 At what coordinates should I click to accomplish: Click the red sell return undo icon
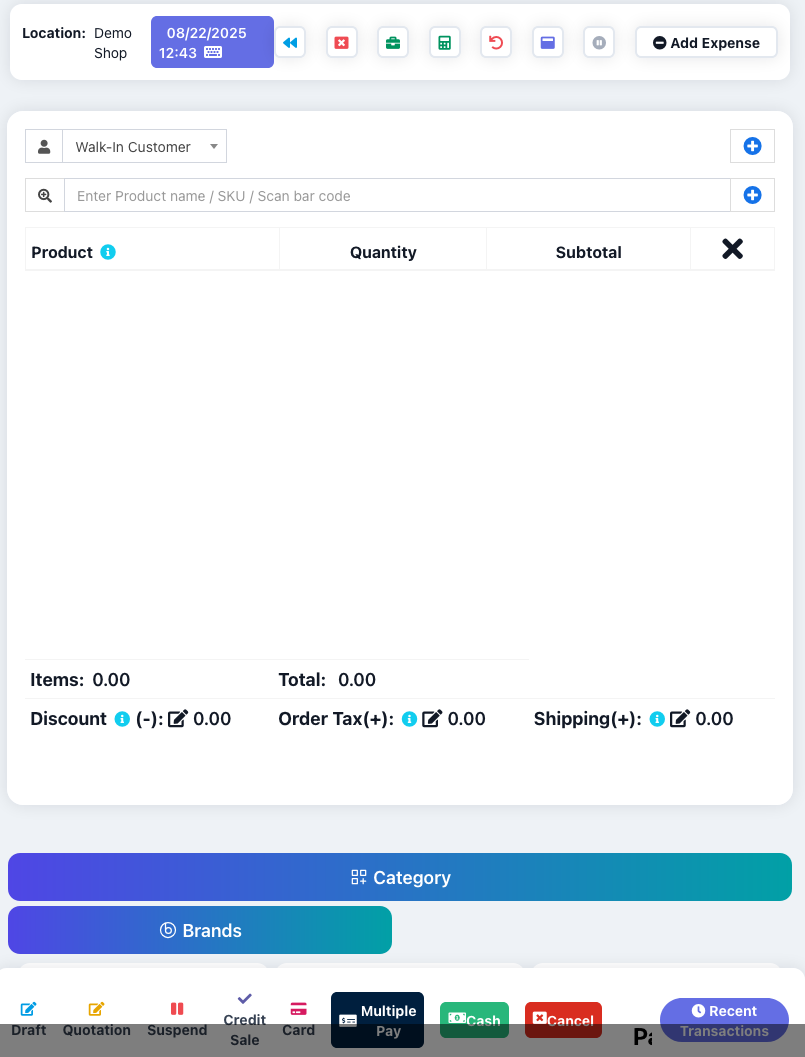[x=496, y=43]
